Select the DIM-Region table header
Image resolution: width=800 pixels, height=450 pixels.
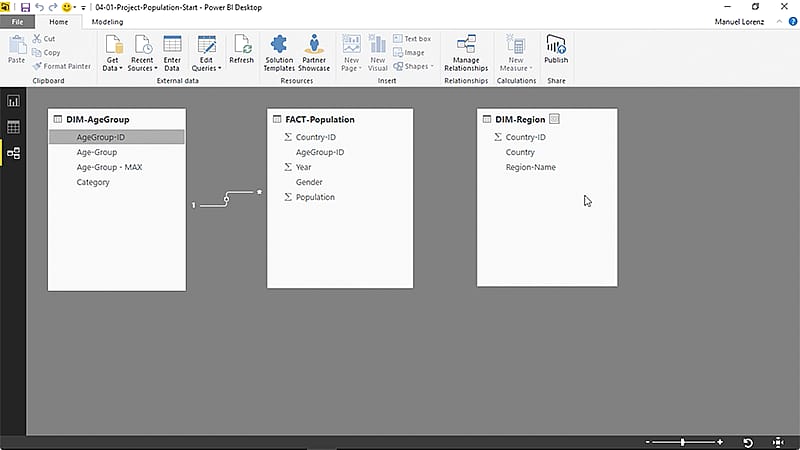(547, 119)
